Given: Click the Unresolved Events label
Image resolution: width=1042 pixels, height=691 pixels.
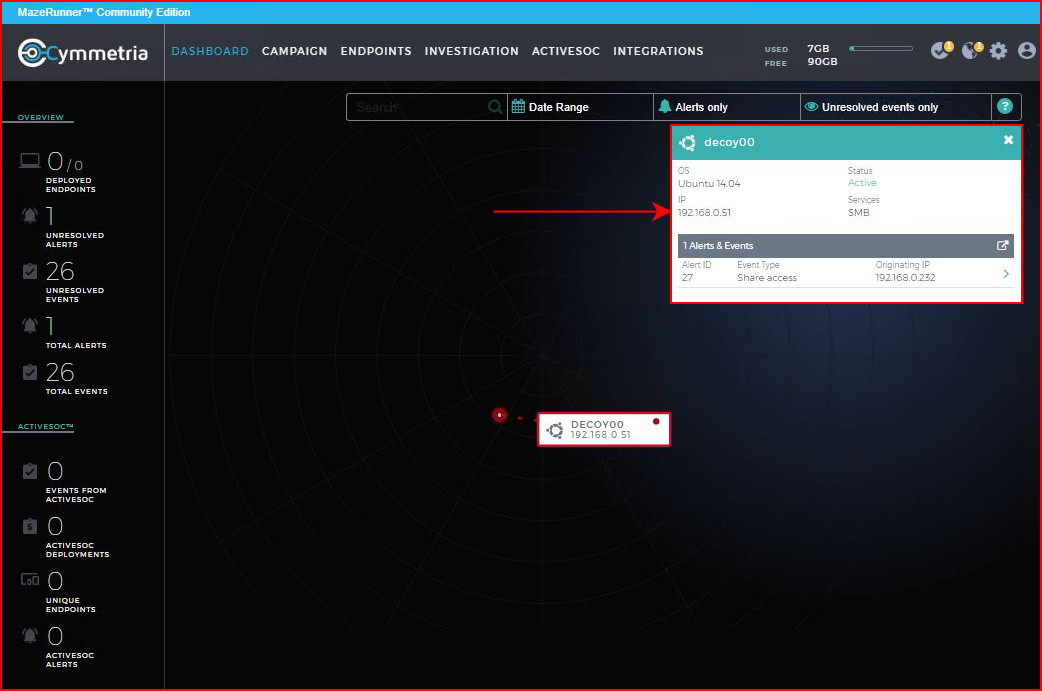Looking at the screenshot, I should click(74, 295).
